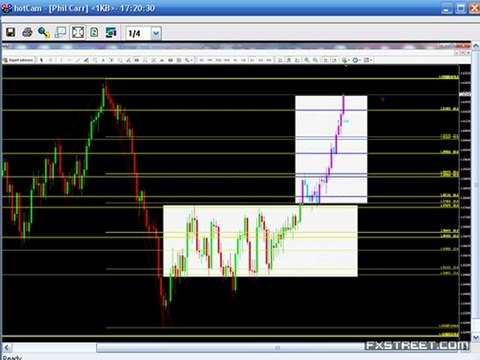Switch chart to M15 timeframe

point(218,60)
